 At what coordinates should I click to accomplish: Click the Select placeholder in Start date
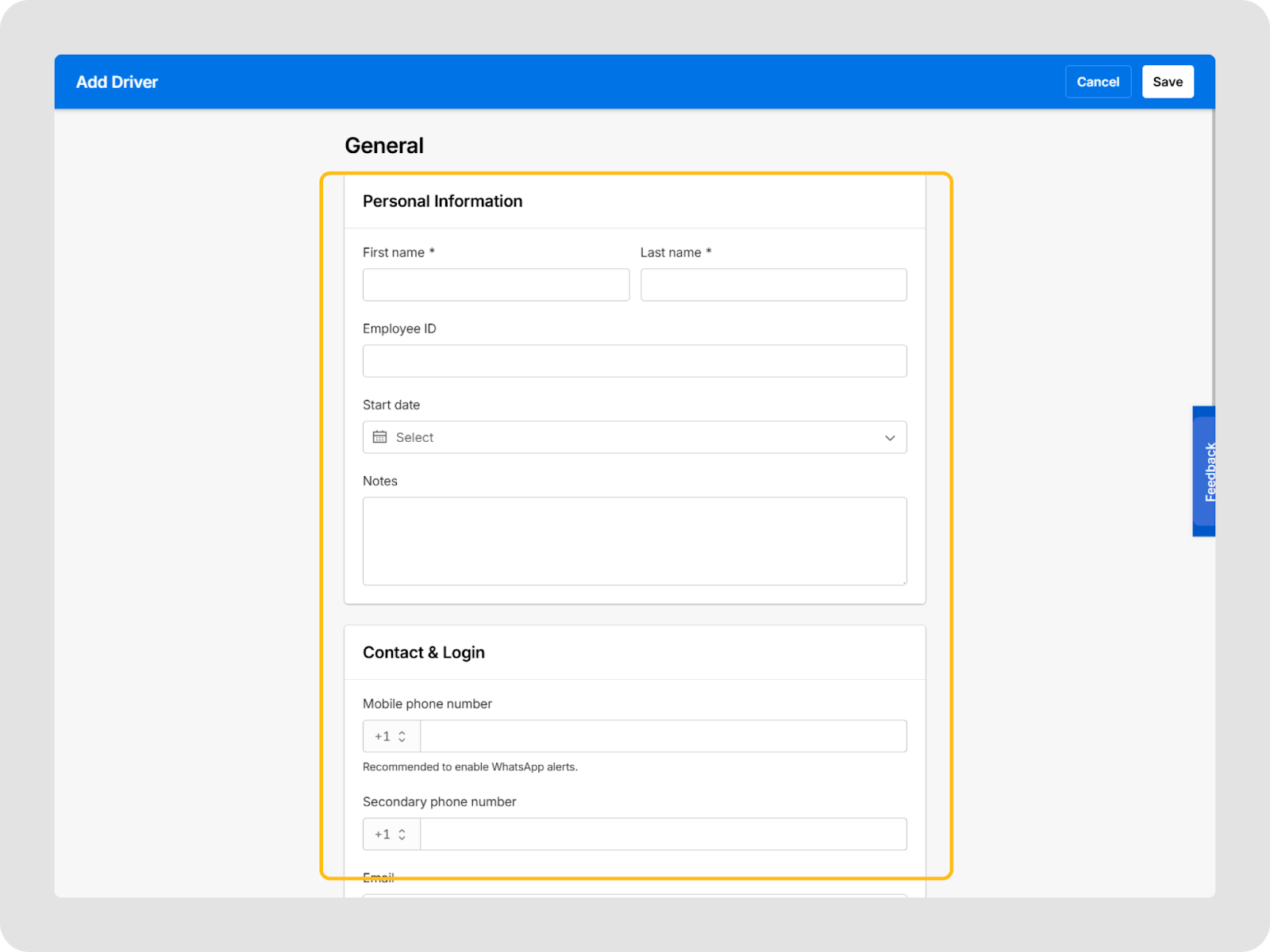click(x=414, y=438)
